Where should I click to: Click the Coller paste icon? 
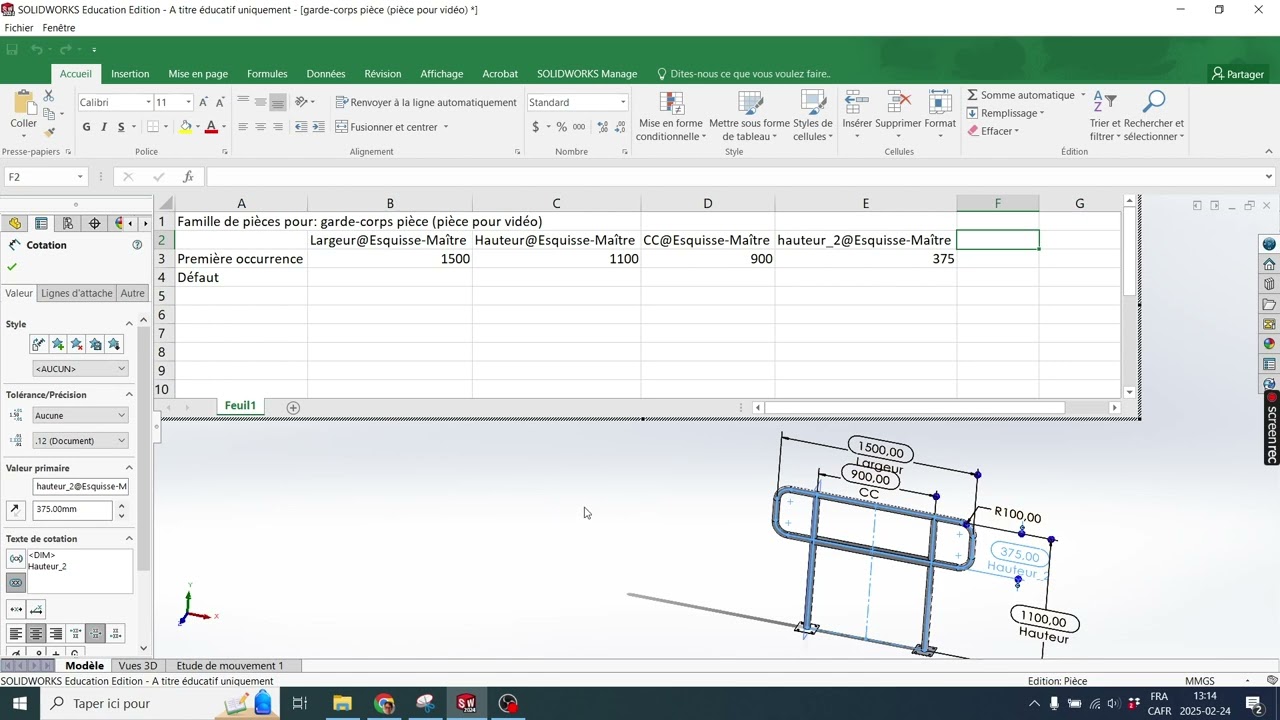(x=23, y=101)
